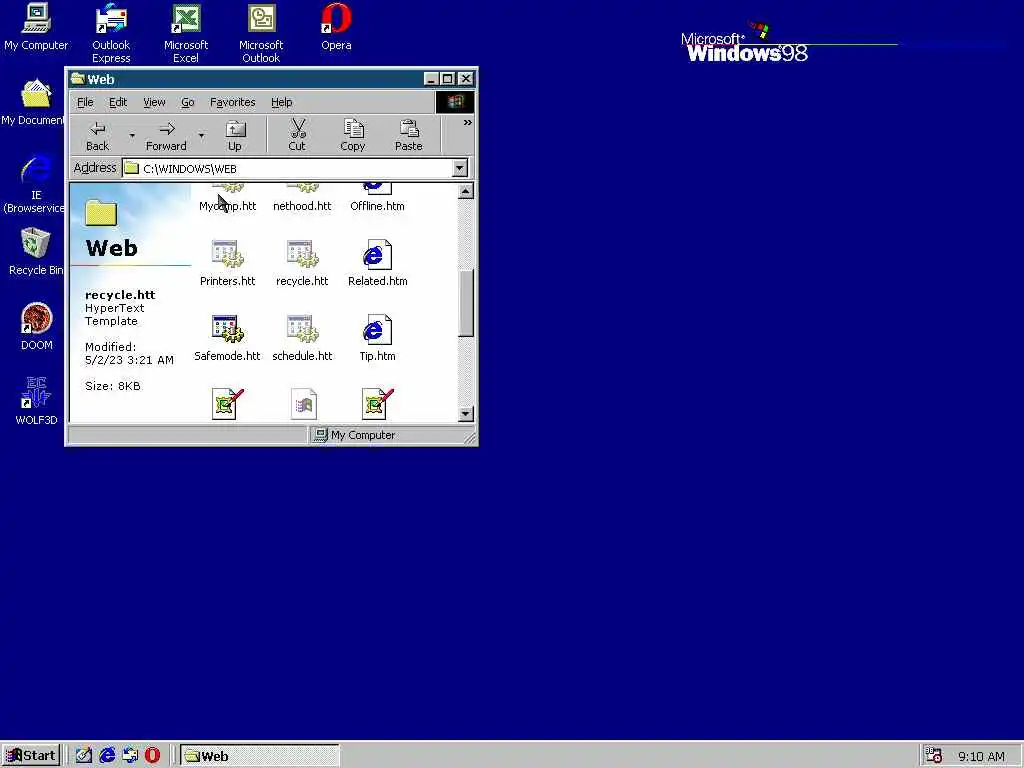The width and height of the screenshot is (1024, 768).
Task: Close the Web window
Action: tap(466, 79)
